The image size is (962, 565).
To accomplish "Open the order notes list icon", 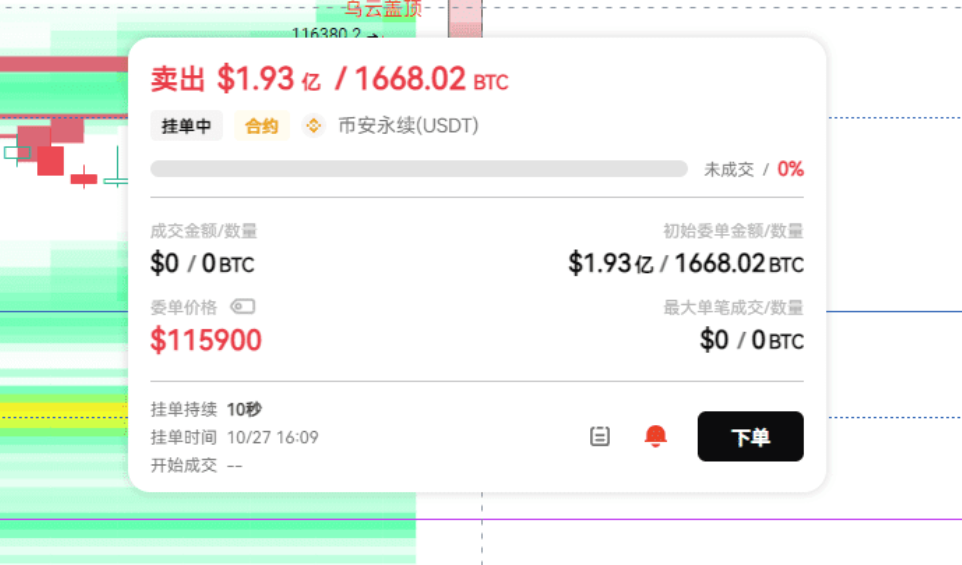I will (x=600, y=436).
